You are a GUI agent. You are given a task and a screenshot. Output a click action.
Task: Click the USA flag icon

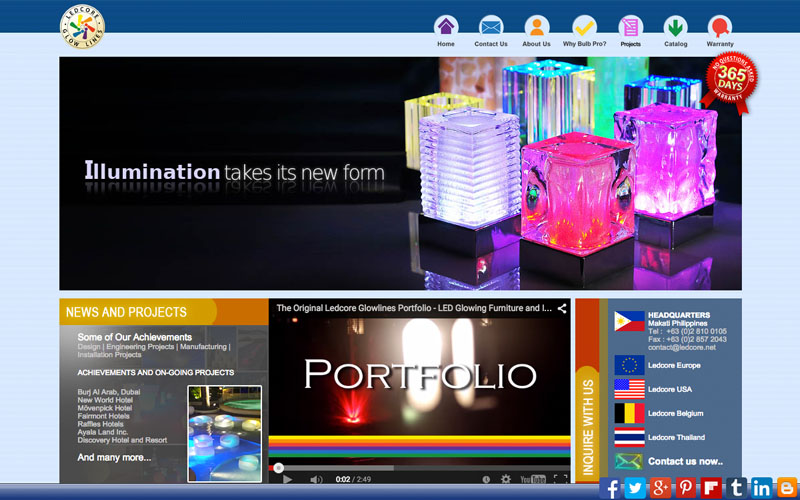pos(629,389)
